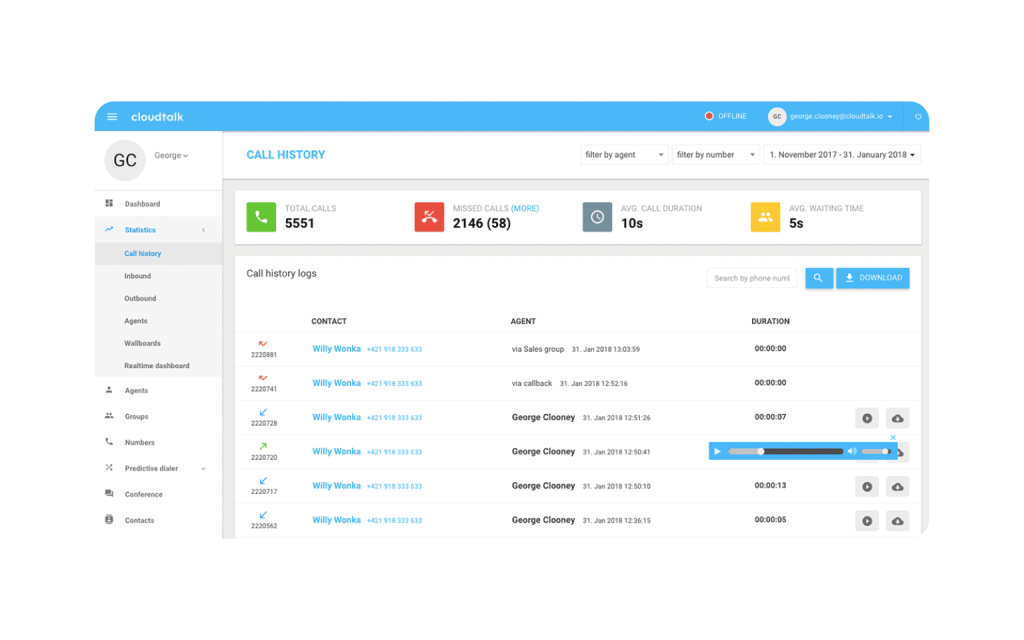The image size is (1024, 640).
Task: Click the Average Call Duration clock icon
Action: [597, 216]
